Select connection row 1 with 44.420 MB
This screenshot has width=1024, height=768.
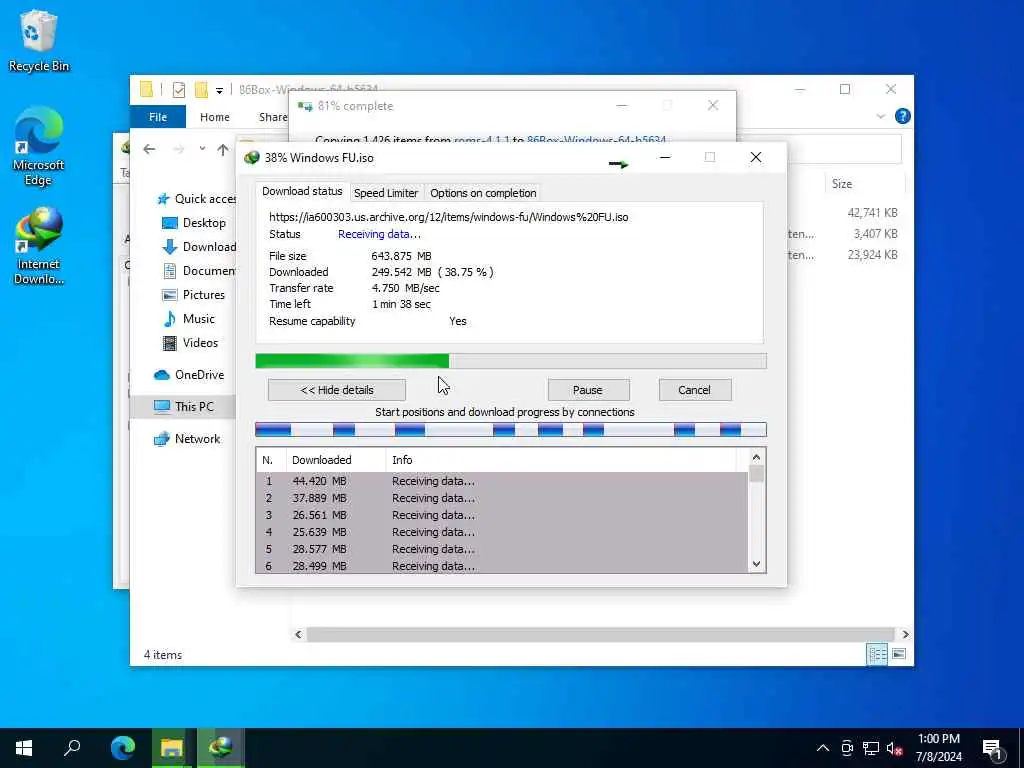(x=502, y=481)
